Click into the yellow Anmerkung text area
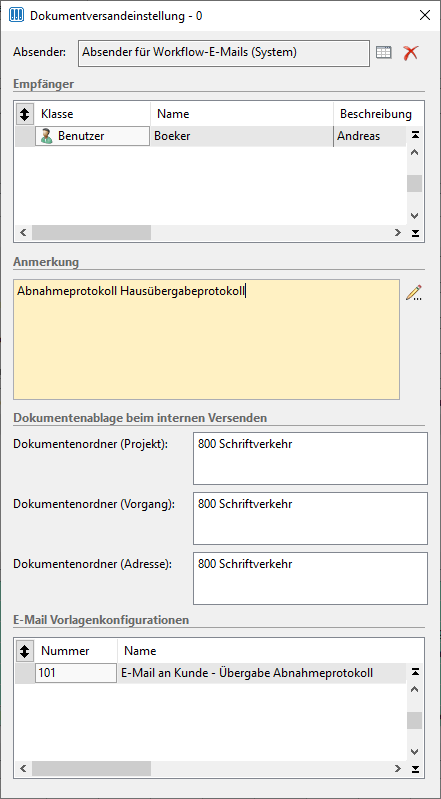The width and height of the screenshot is (441, 799). point(206,339)
